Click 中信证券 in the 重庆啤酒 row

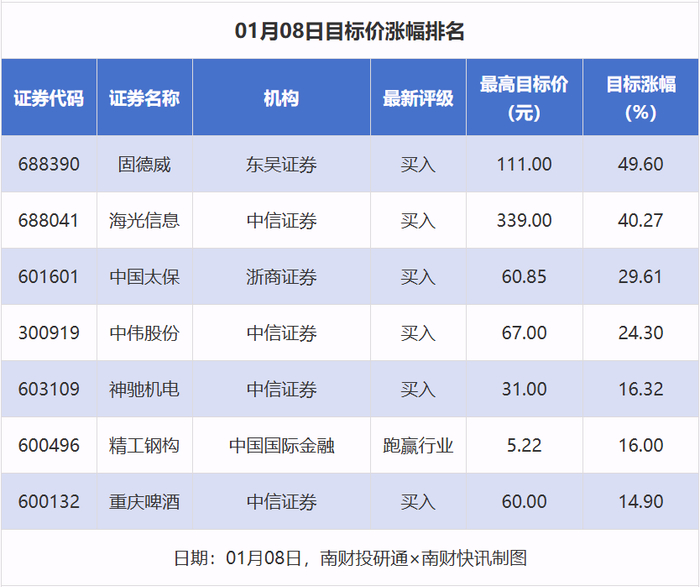click(281, 502)
